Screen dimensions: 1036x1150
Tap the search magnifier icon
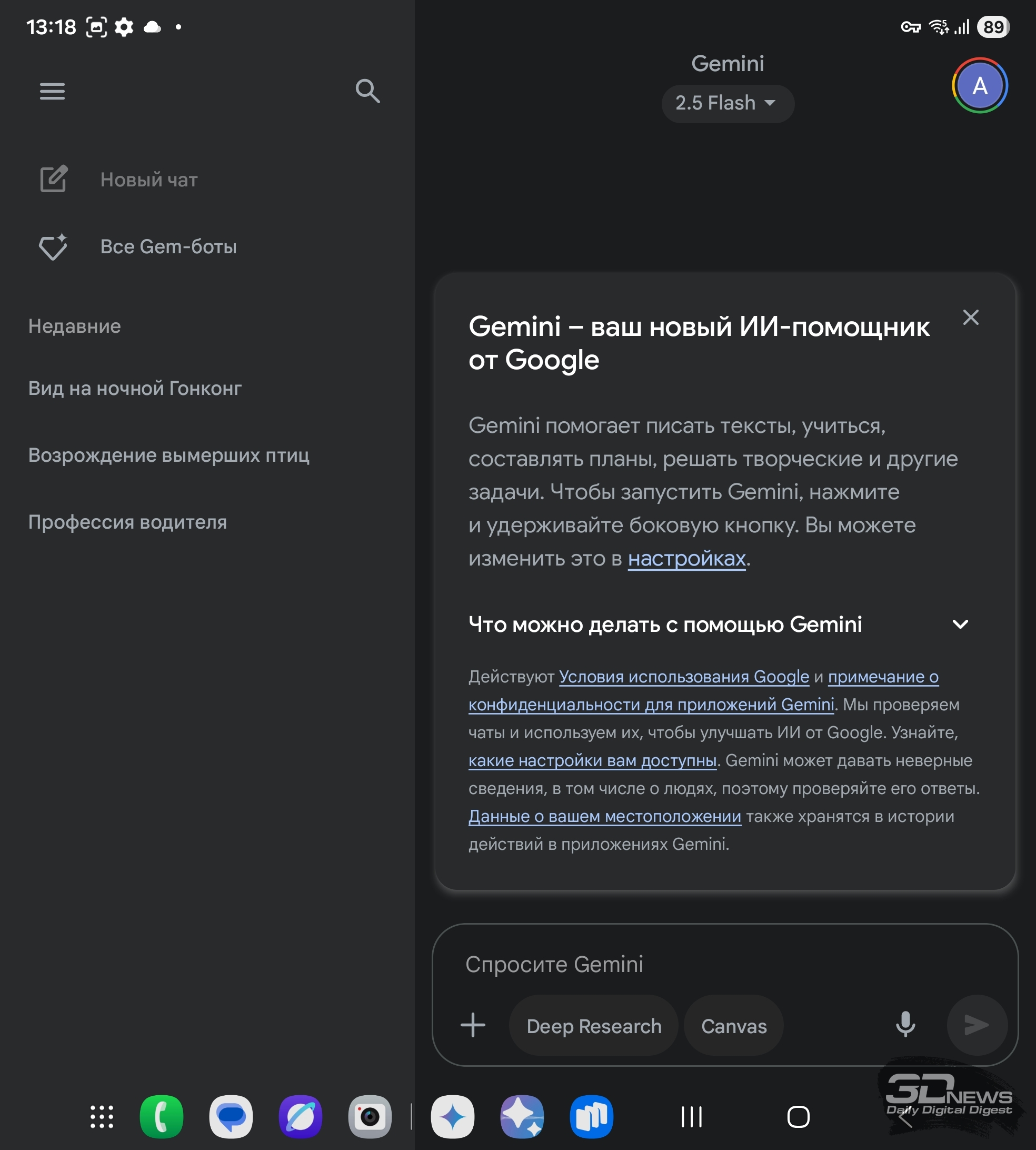tap(368, 91)
